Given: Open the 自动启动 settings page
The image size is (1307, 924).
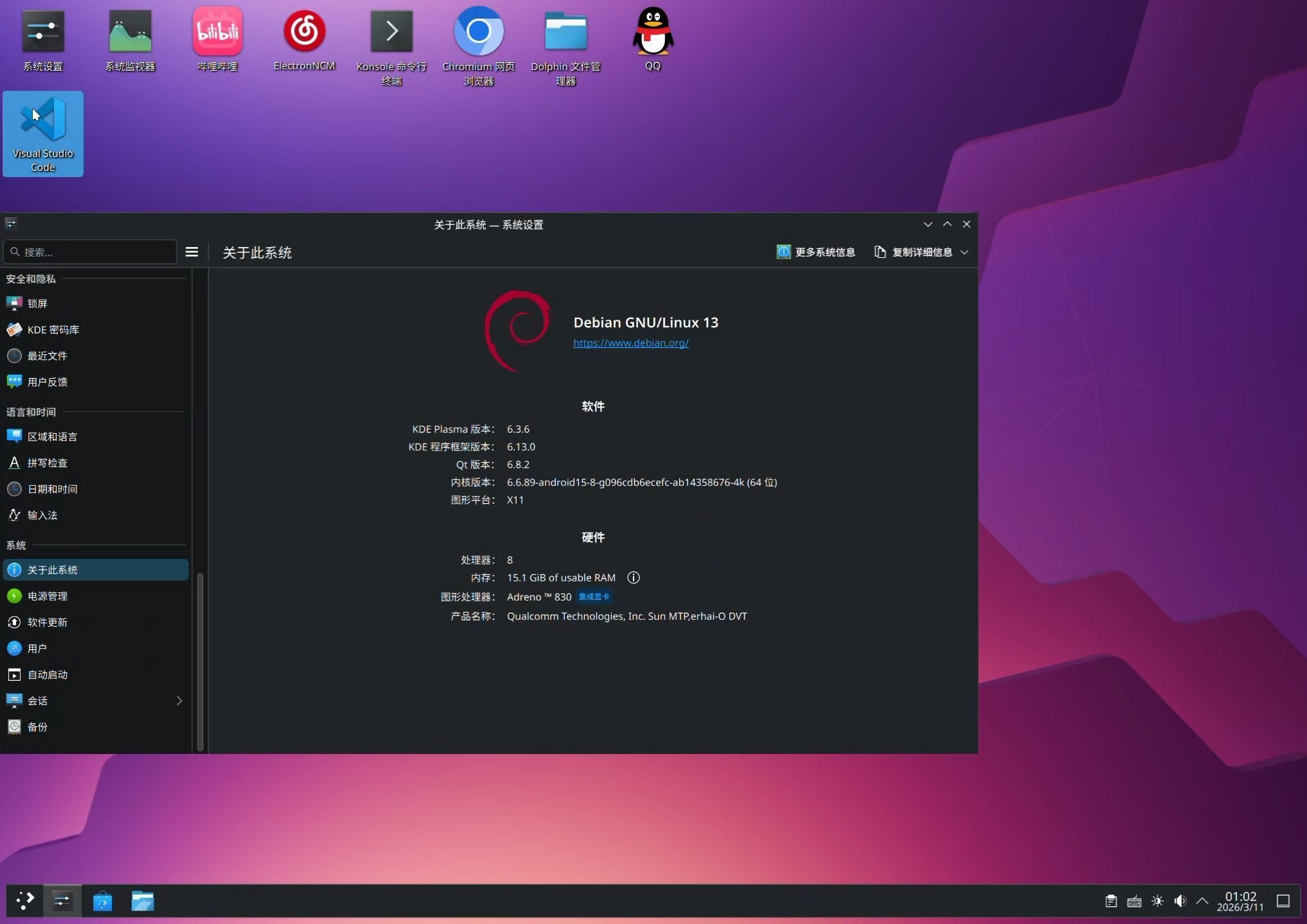Looking at the screenshot, I should tap(96, 675).
